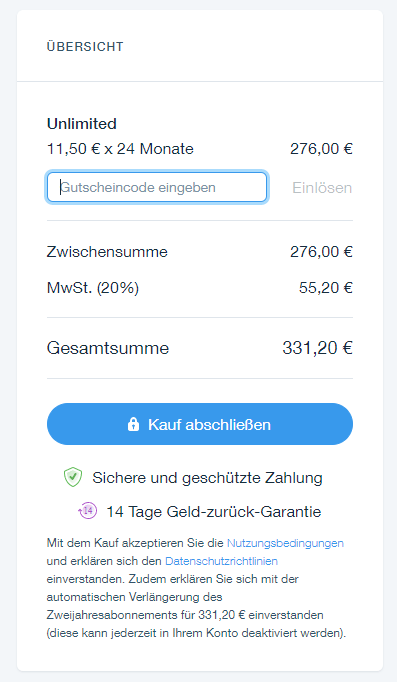
Task: Open the Nutzungsbedingungen link
Action: [285, 543]
